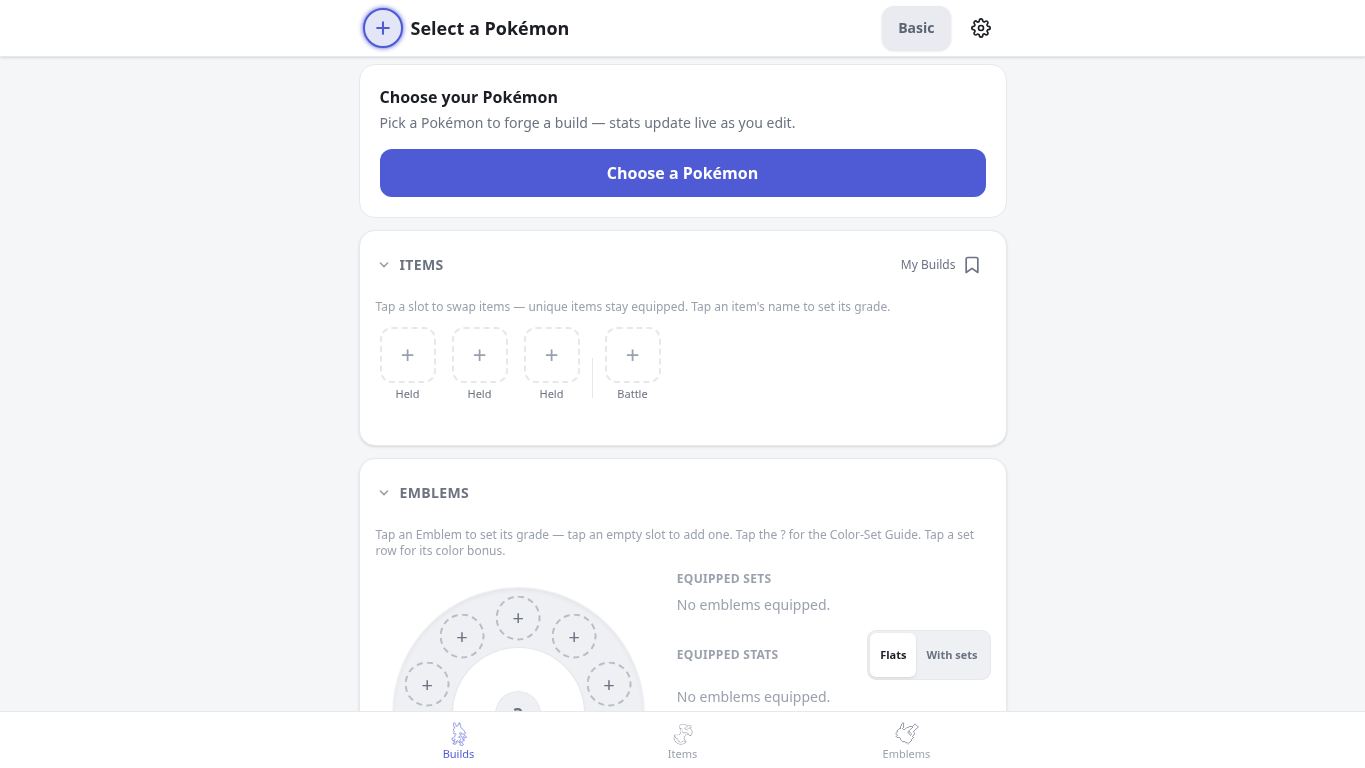Screen dimensions: 1365x768
Task: Click the plus avatar next to Select a Pokémon
Action: (x=382, y=28)
